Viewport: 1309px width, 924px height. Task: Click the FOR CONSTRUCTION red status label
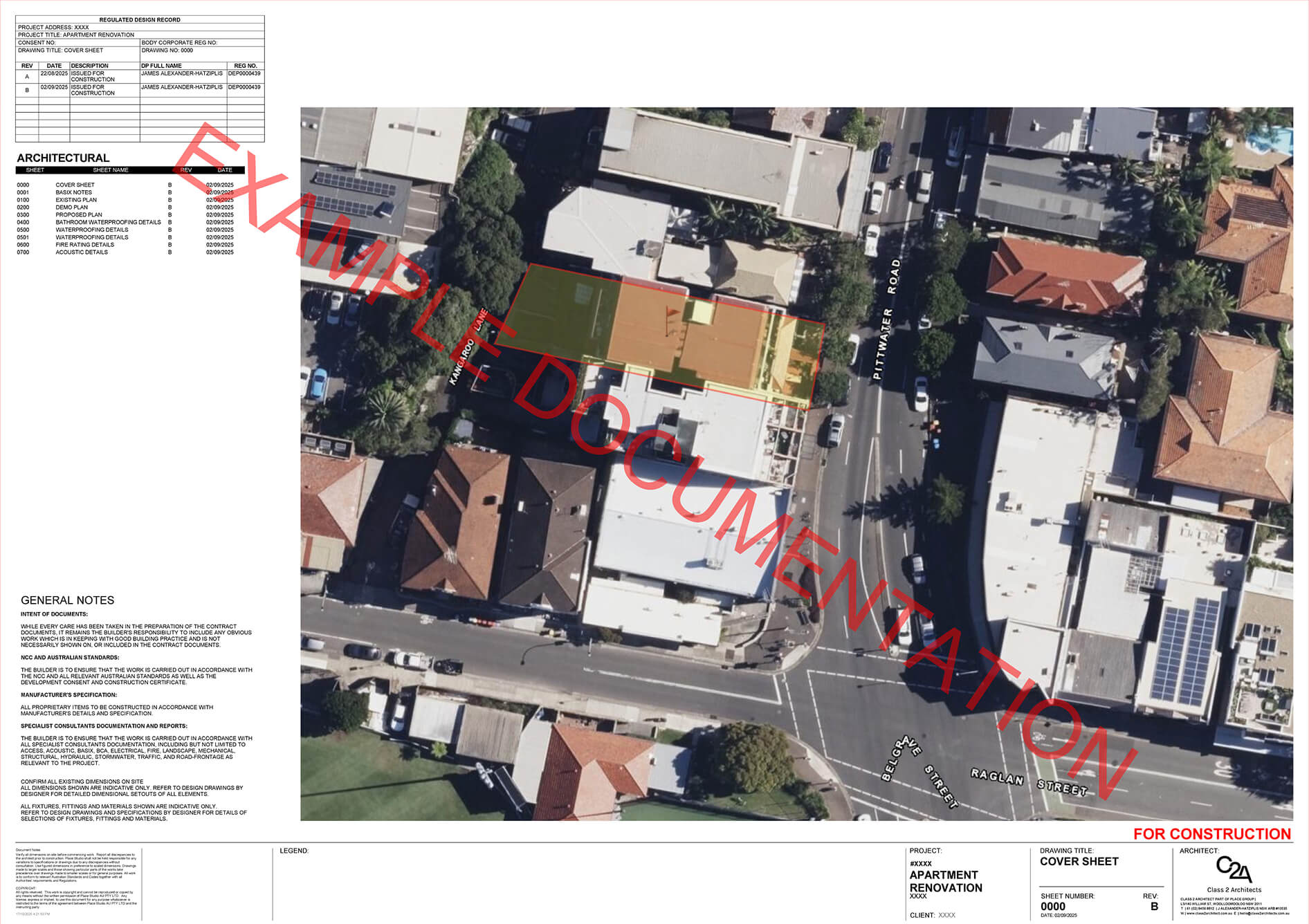point(1211,834)
